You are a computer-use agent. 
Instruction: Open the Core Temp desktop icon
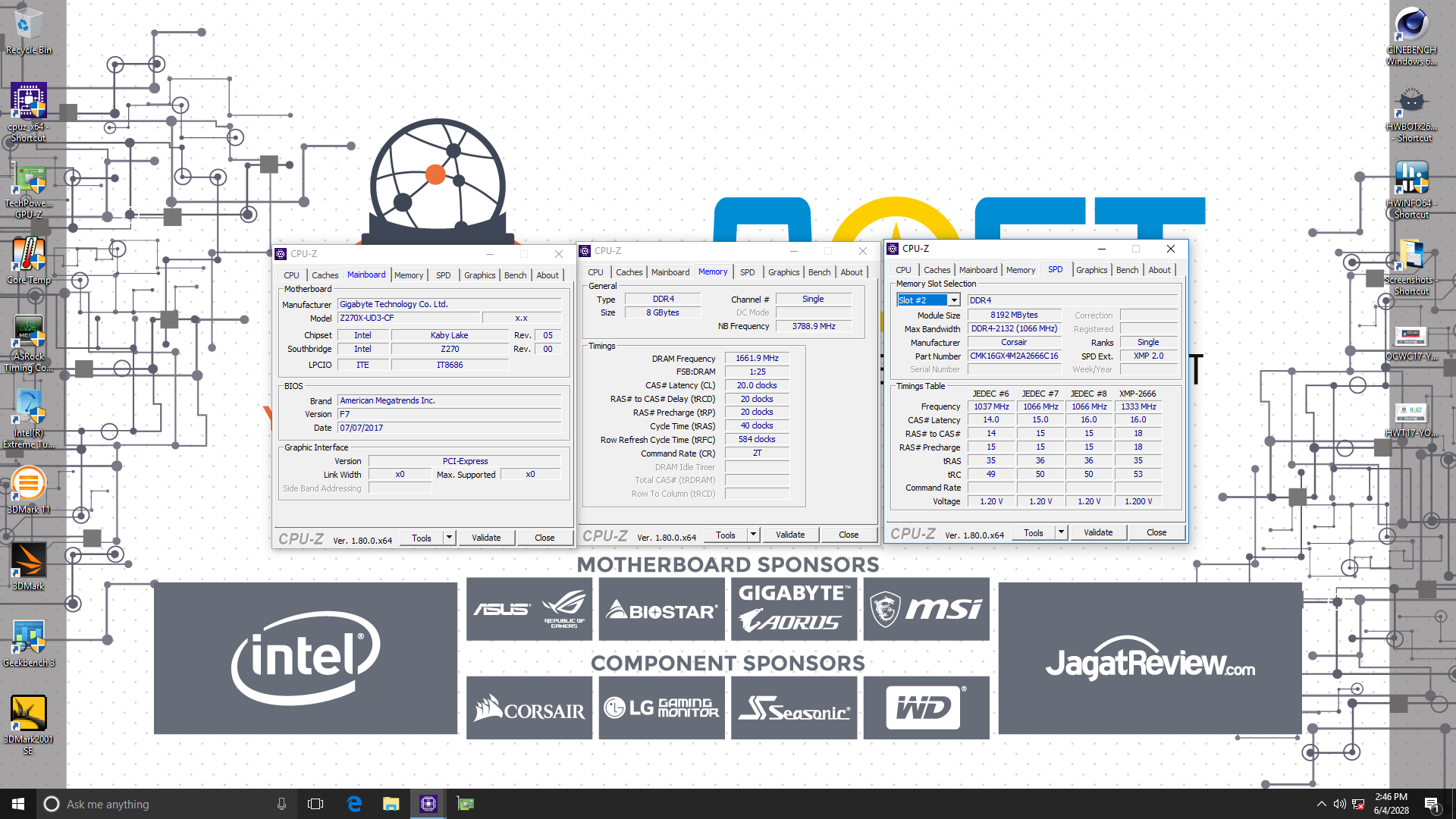tap(28, 262)
